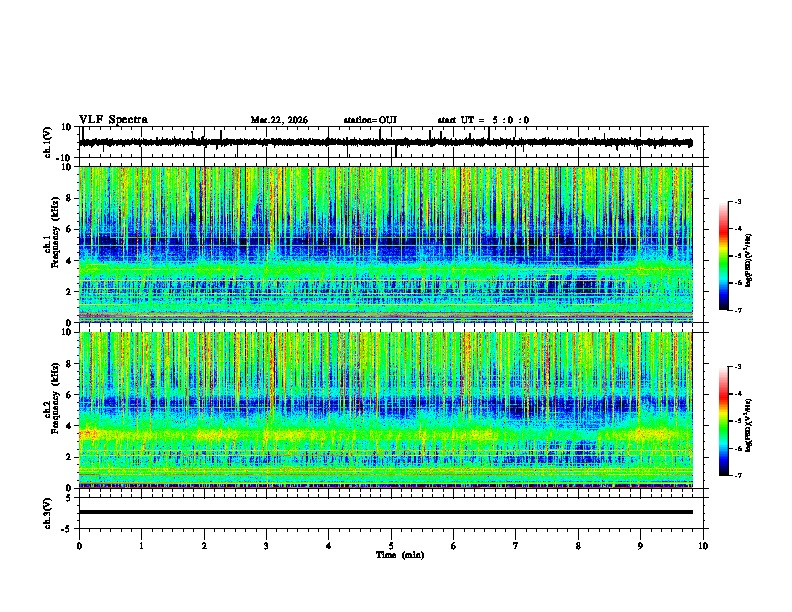Click the ch.1 spectrogram panel
This screenshot has height=612, width=792.
click(385, 244)
